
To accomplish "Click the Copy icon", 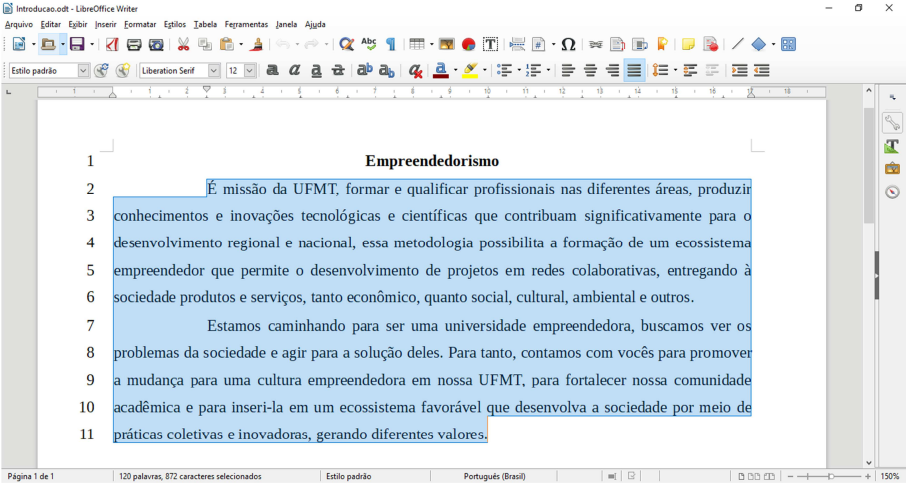I will coord(205,44).
